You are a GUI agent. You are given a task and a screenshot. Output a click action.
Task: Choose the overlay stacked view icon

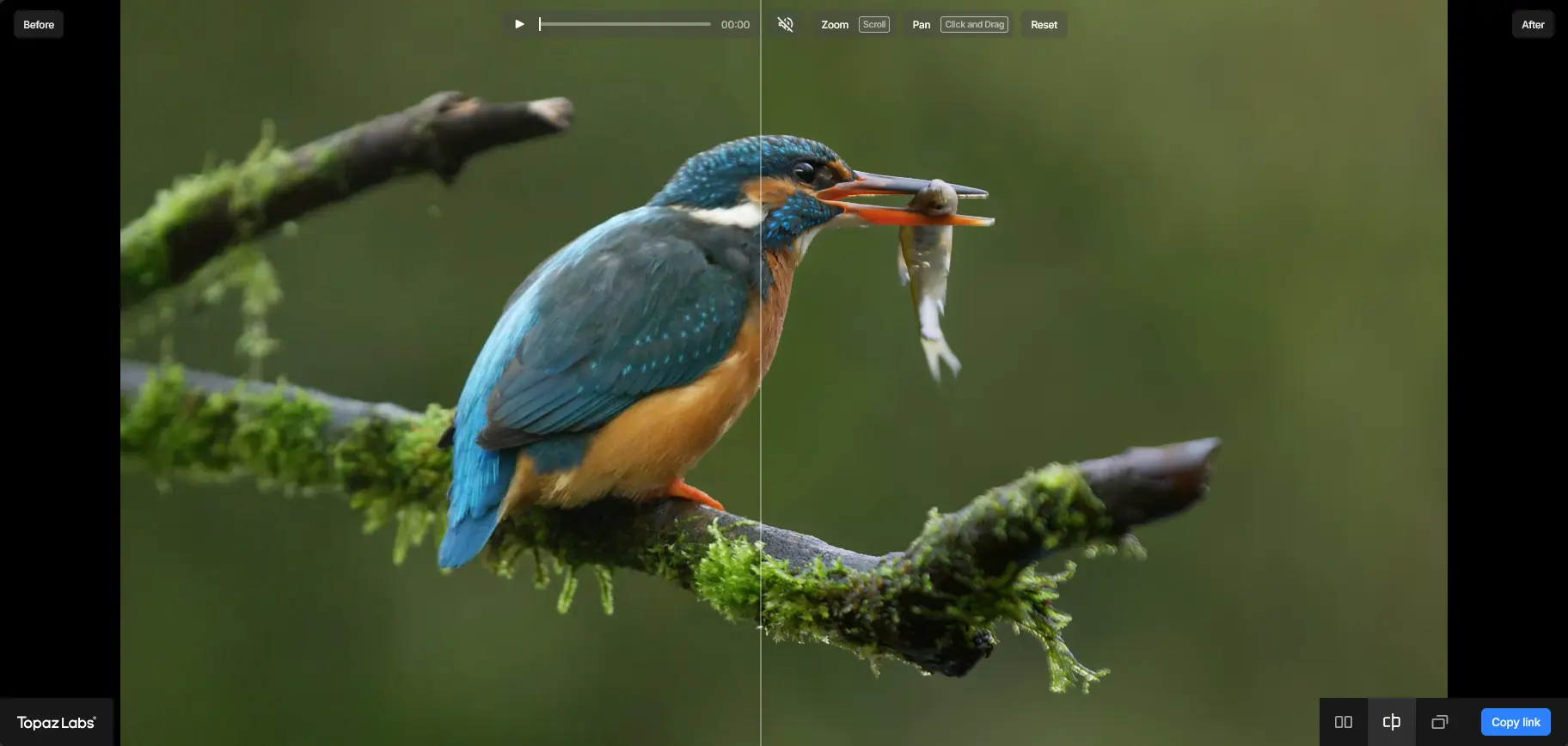click(x=1439, y=722)
